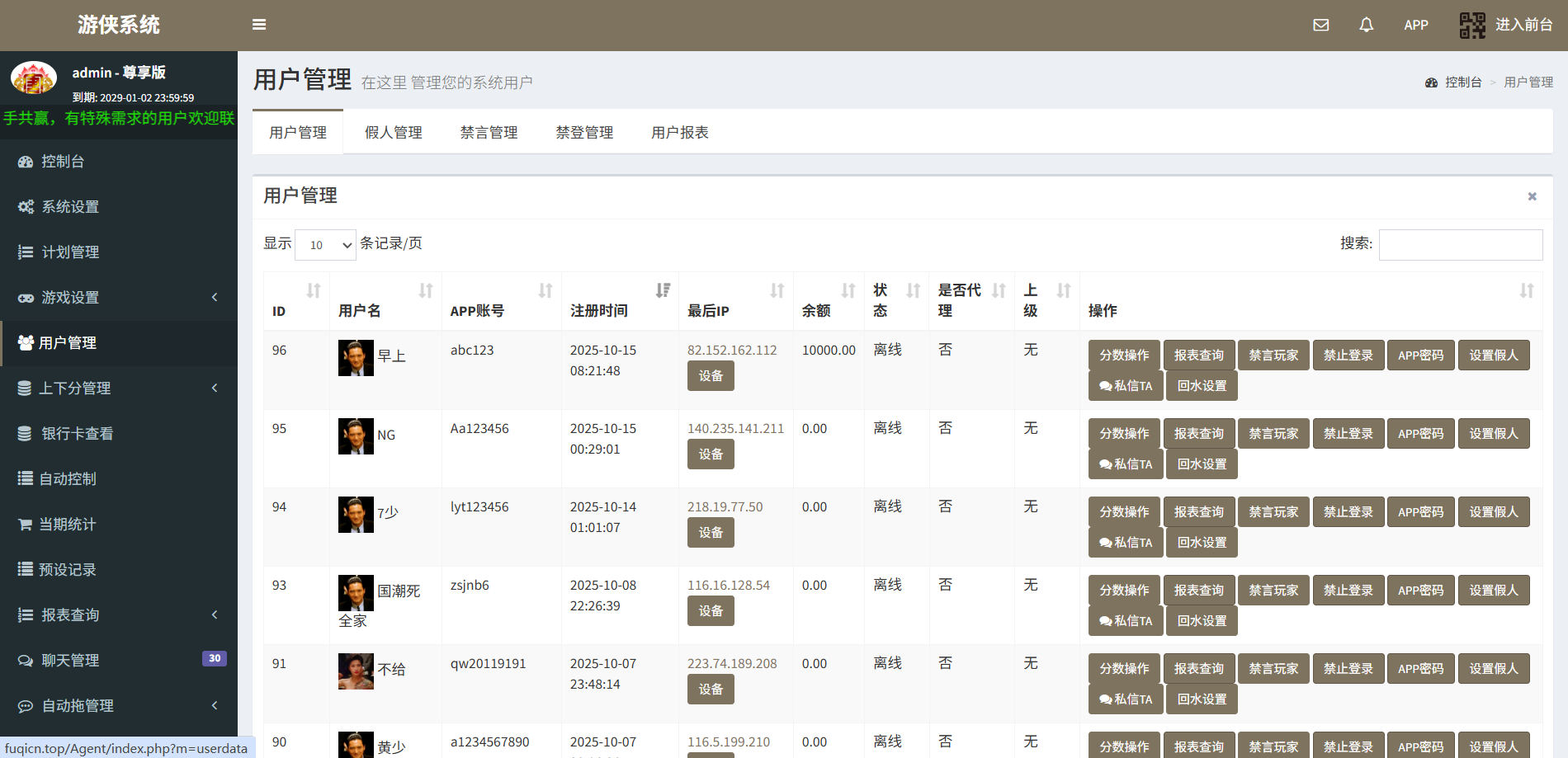Click the QR code icon
Screen dimensions: 1568x758
pos(1471,25)
